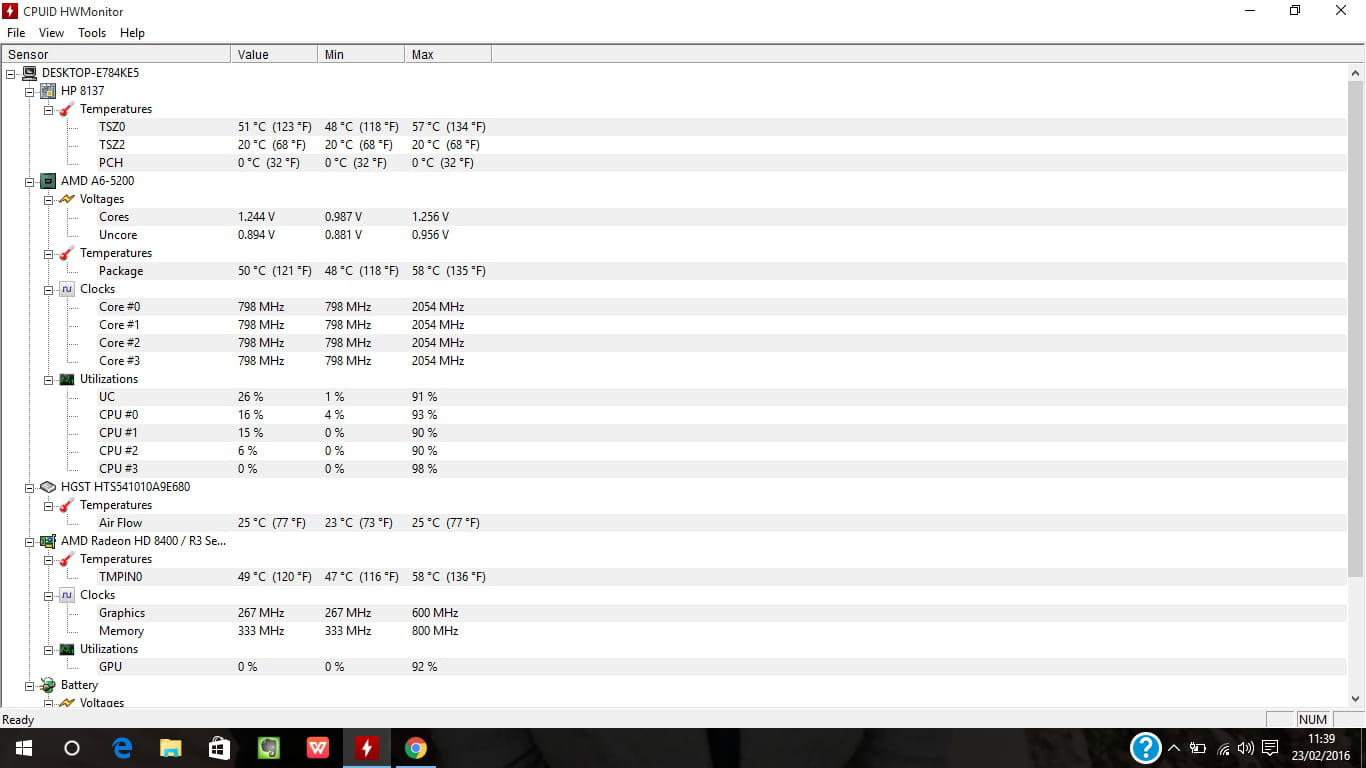Open Google Chrome from the taskbar
The width and height of the screenshot is (1366, 768).
pos(415,748)
